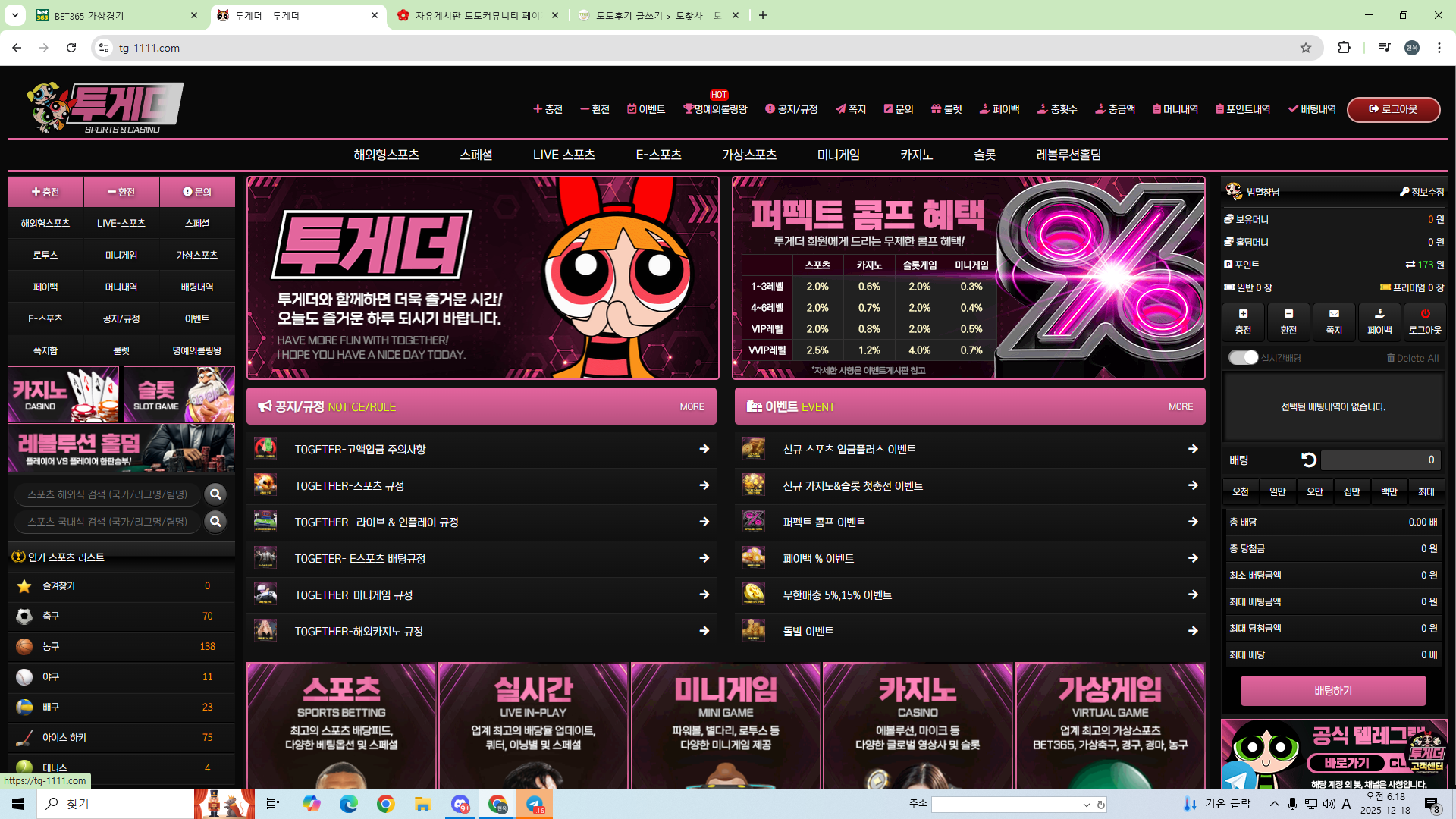Click the 충전 plus icon in user panel
The width and height of the screenshot is (1456, 819).
1243,314
